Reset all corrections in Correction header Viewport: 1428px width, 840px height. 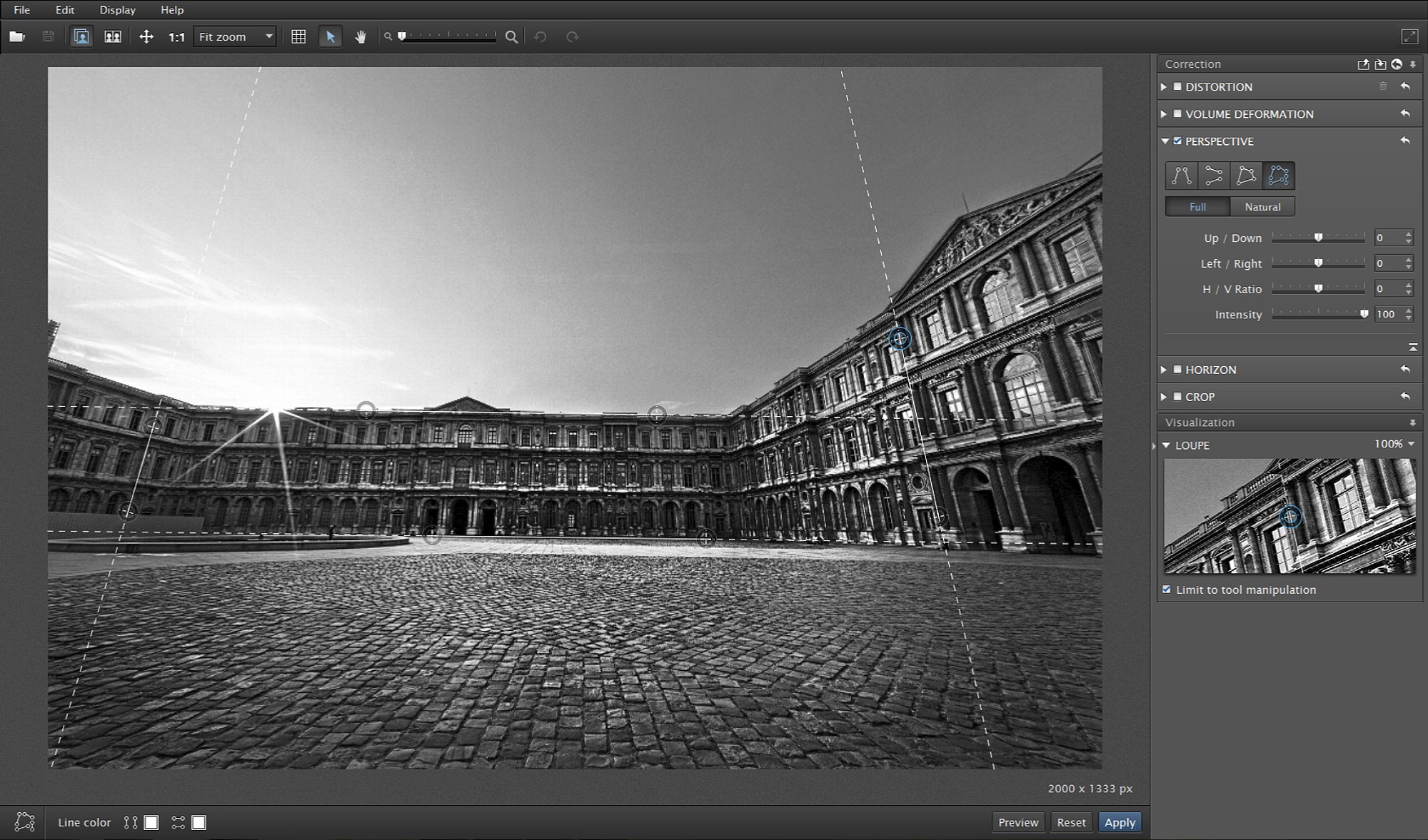pyautogui.click(x=1397, y=64)
